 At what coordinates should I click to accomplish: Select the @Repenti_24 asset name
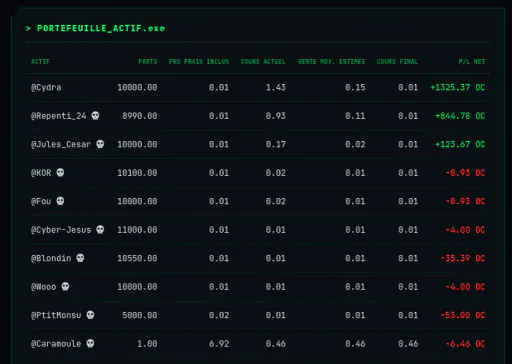(x=59, y=116)
